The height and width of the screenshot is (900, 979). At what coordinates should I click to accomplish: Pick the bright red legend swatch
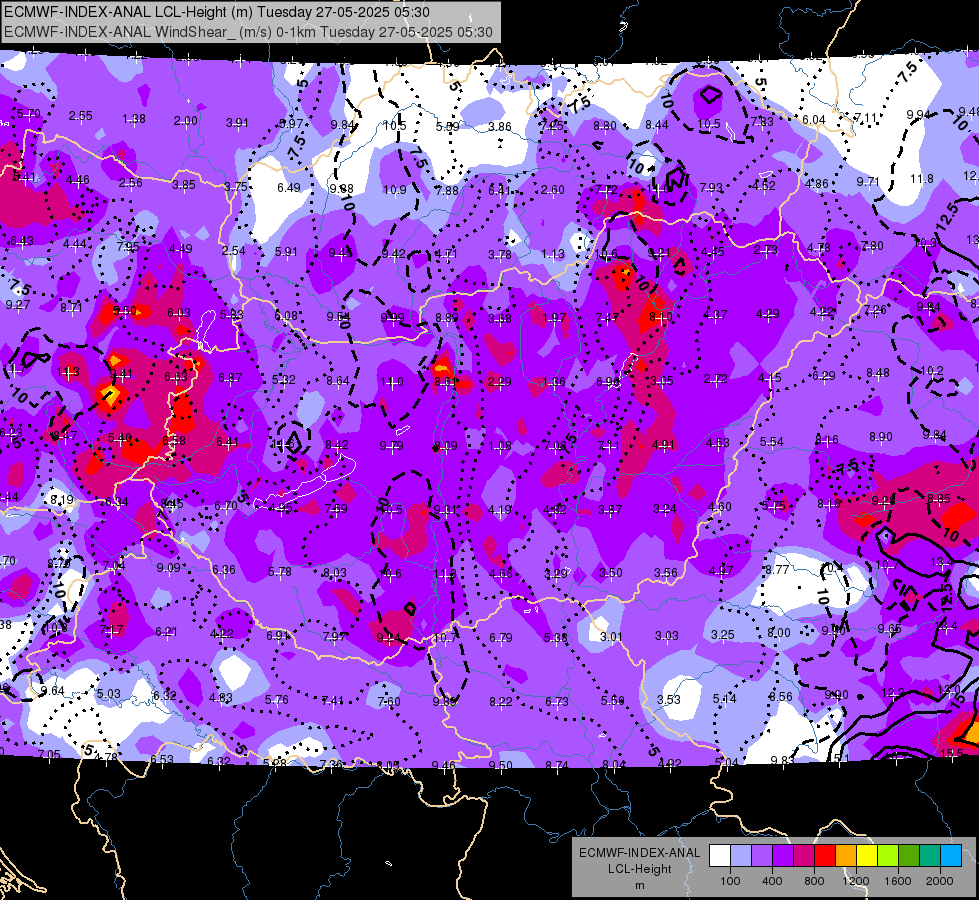pos(825,856)
